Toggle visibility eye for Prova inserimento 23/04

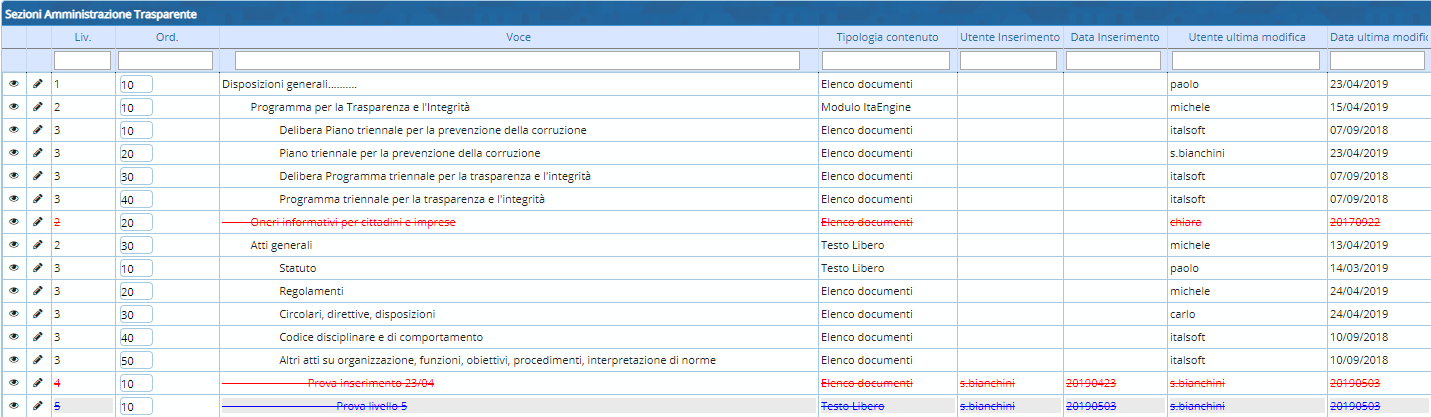[x=14, y=383]
